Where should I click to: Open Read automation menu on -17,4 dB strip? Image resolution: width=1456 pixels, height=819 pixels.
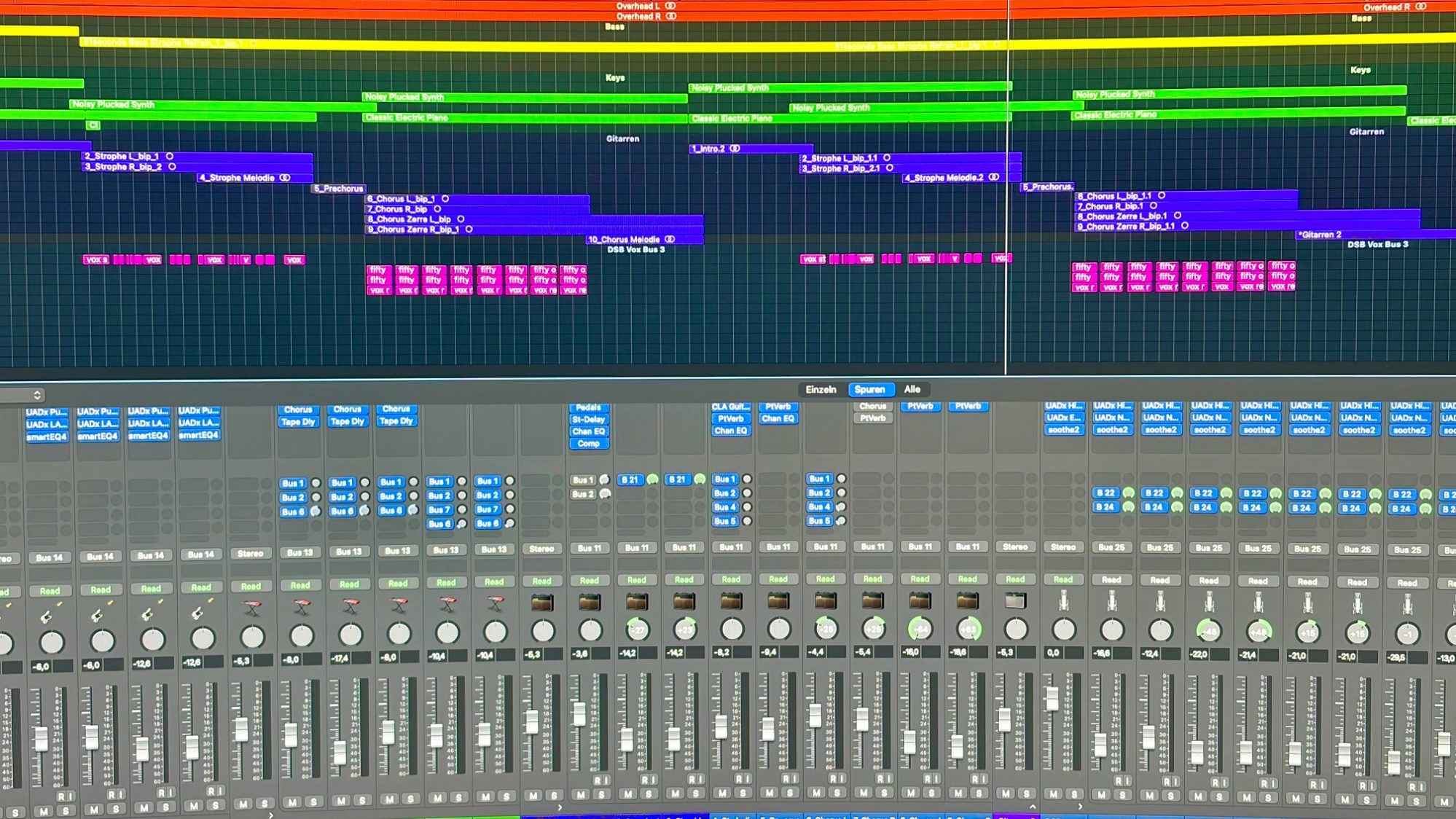coord(349,584)
